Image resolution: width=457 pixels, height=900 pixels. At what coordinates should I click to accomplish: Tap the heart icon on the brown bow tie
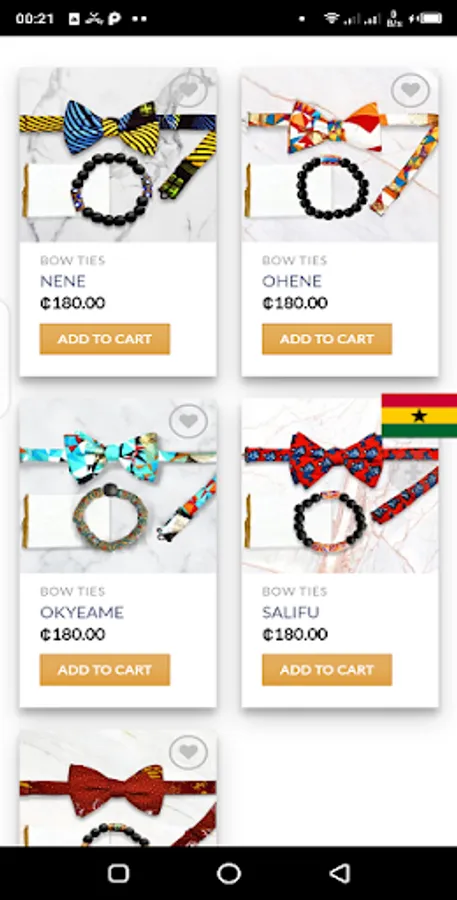(x=188, y=751)
